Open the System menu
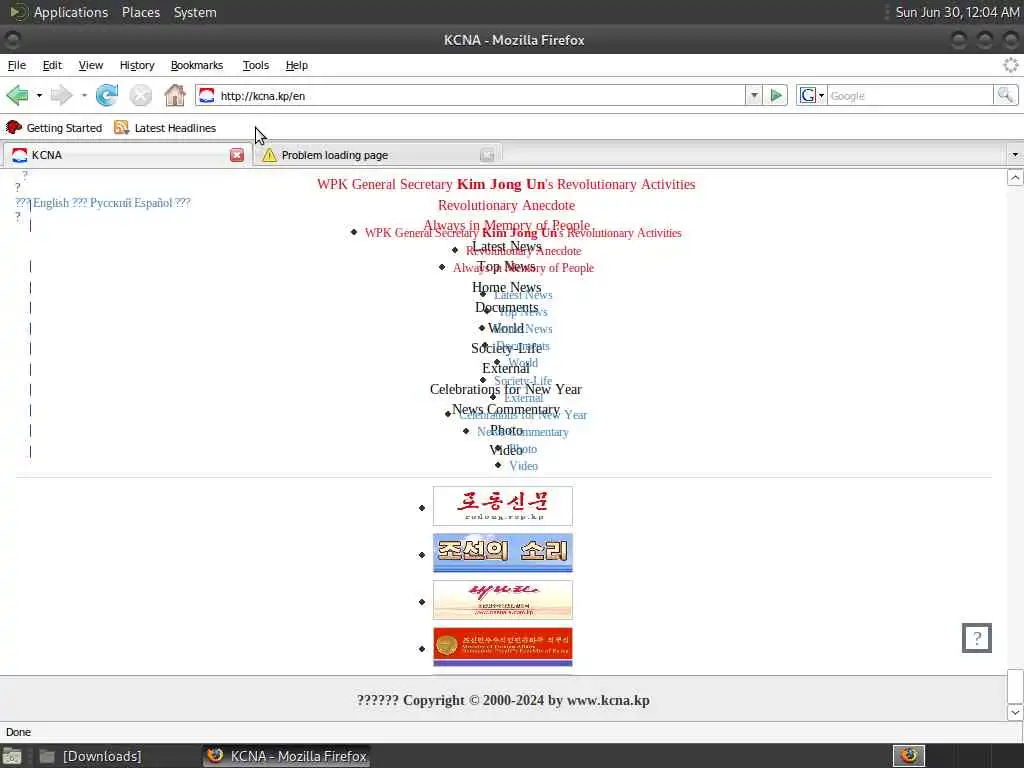Viewport: 1024px width, 768px height. pos(195,12)
